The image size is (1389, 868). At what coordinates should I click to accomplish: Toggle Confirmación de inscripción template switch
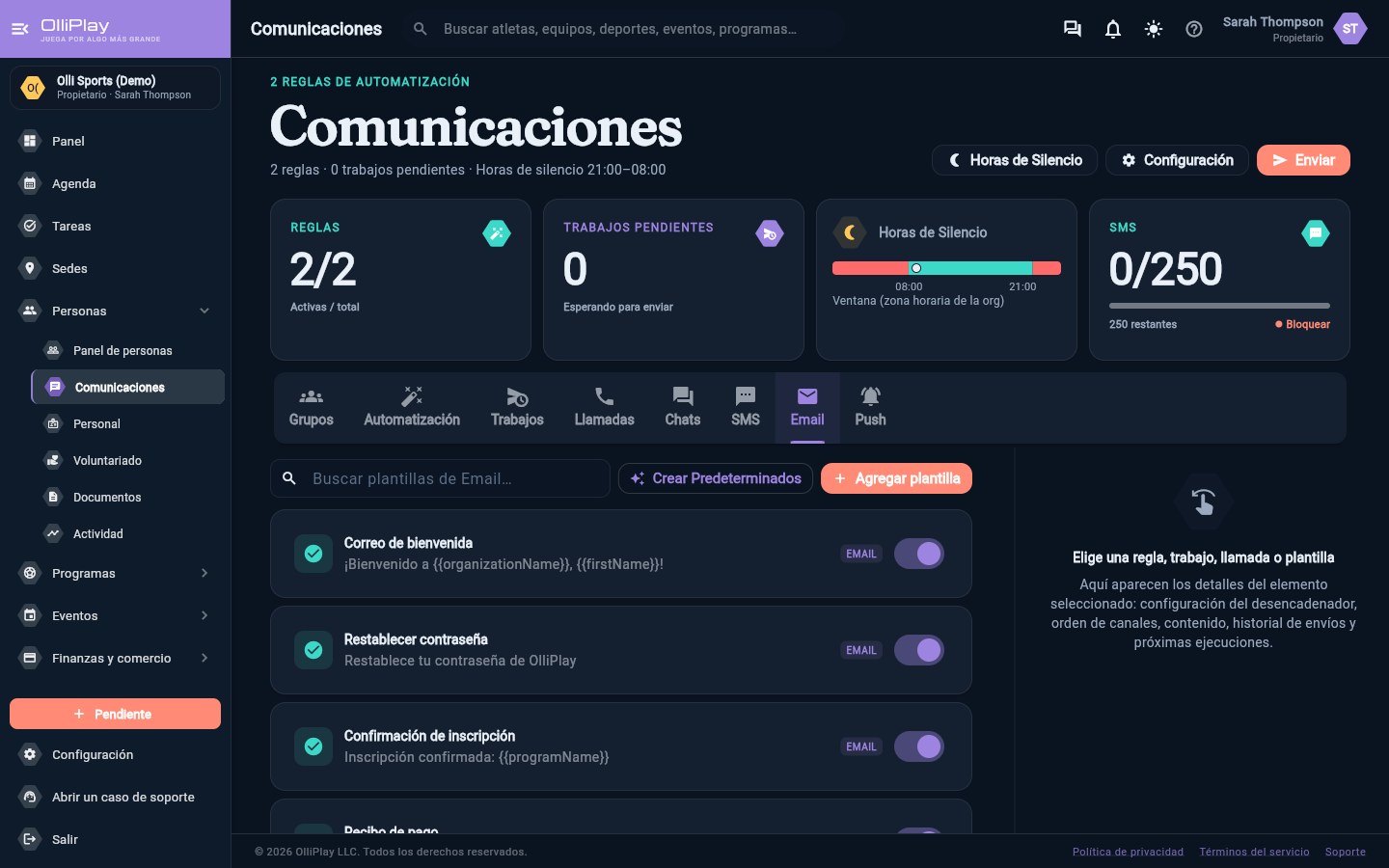(919, 746)
